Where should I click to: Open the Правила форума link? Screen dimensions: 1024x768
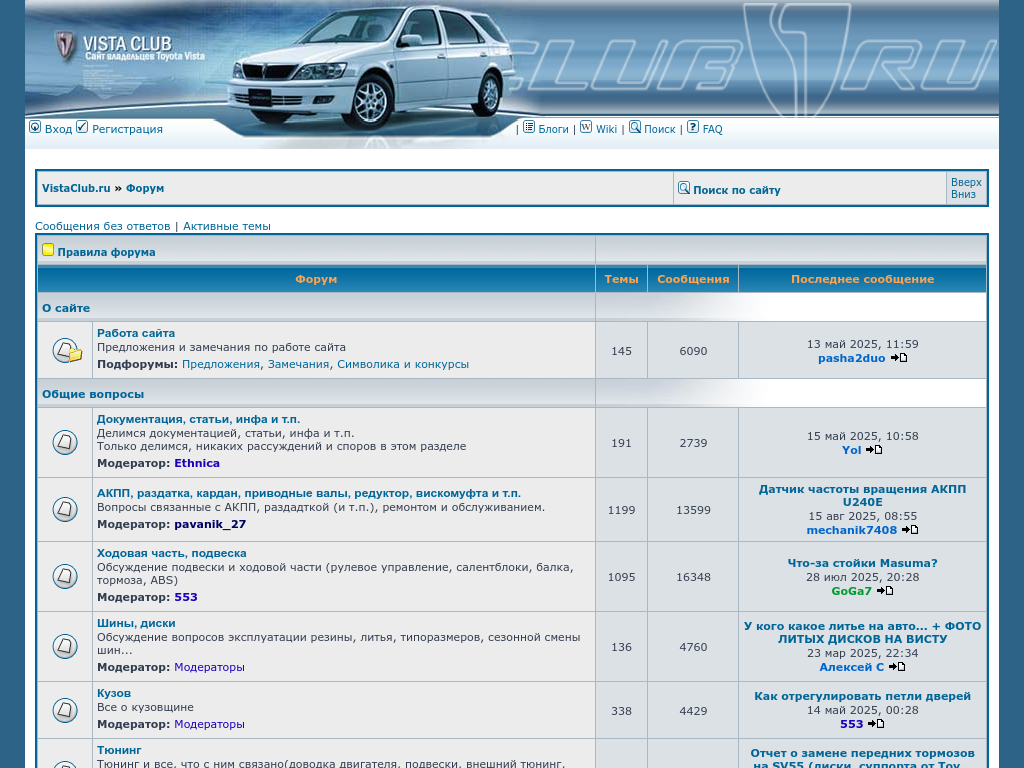coord(106,252)
